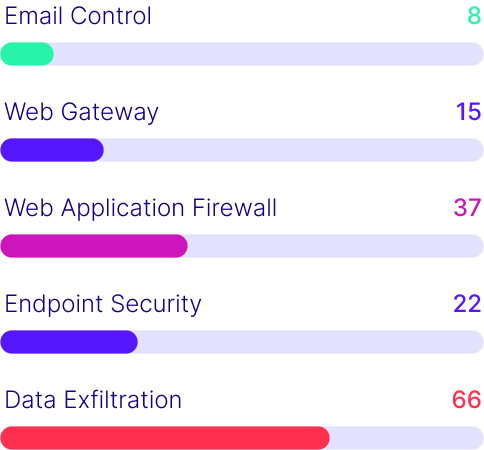Click the Web Application Firewall score 37

click(x=467, y=208)
